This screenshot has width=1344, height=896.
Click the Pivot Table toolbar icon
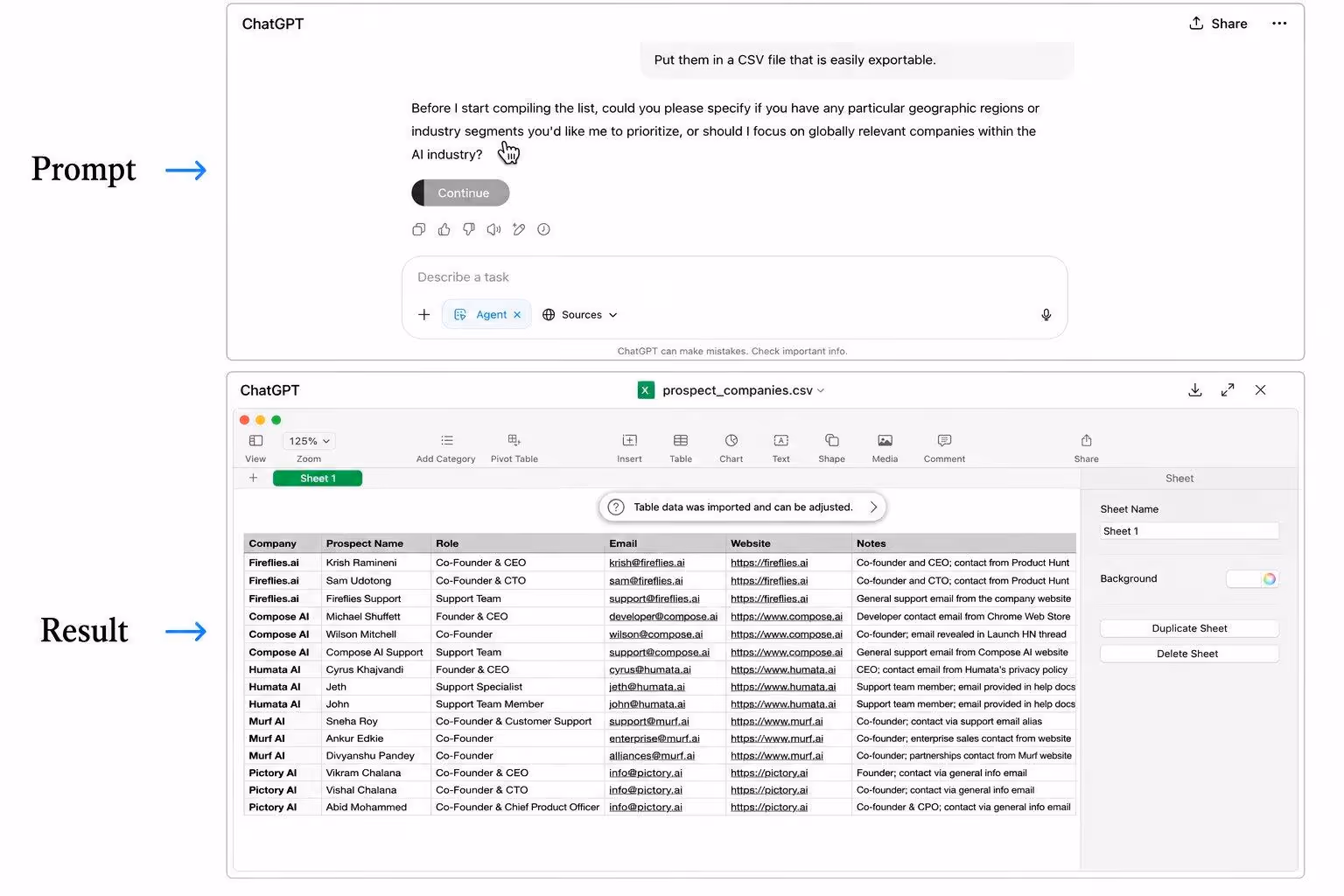[514, 440]
